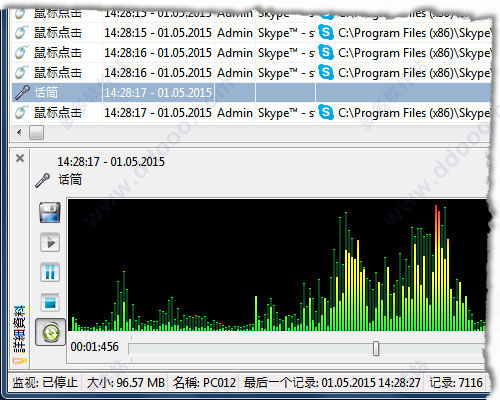The image size is (500, 400).
Task: Save the microphone recording with floppy icon
Action: coord(50,212)
